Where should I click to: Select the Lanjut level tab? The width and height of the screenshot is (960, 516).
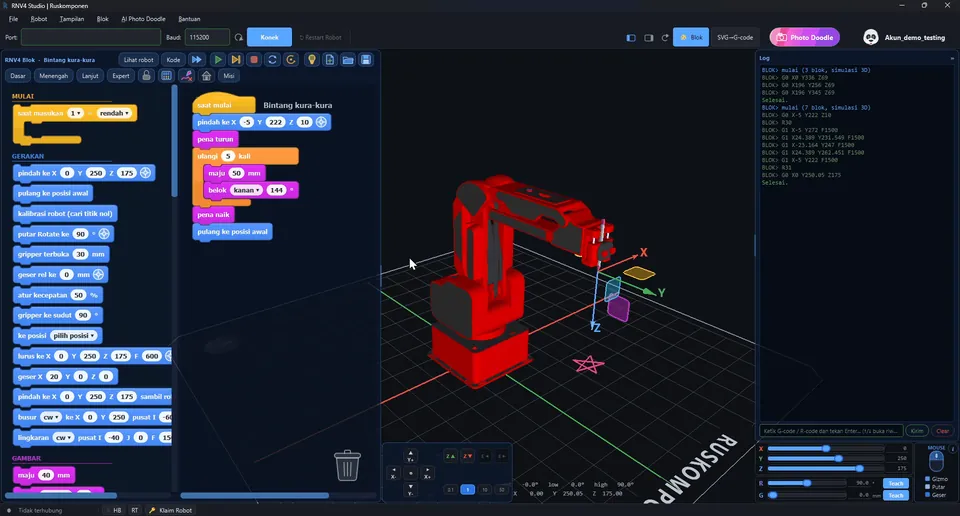90,76
